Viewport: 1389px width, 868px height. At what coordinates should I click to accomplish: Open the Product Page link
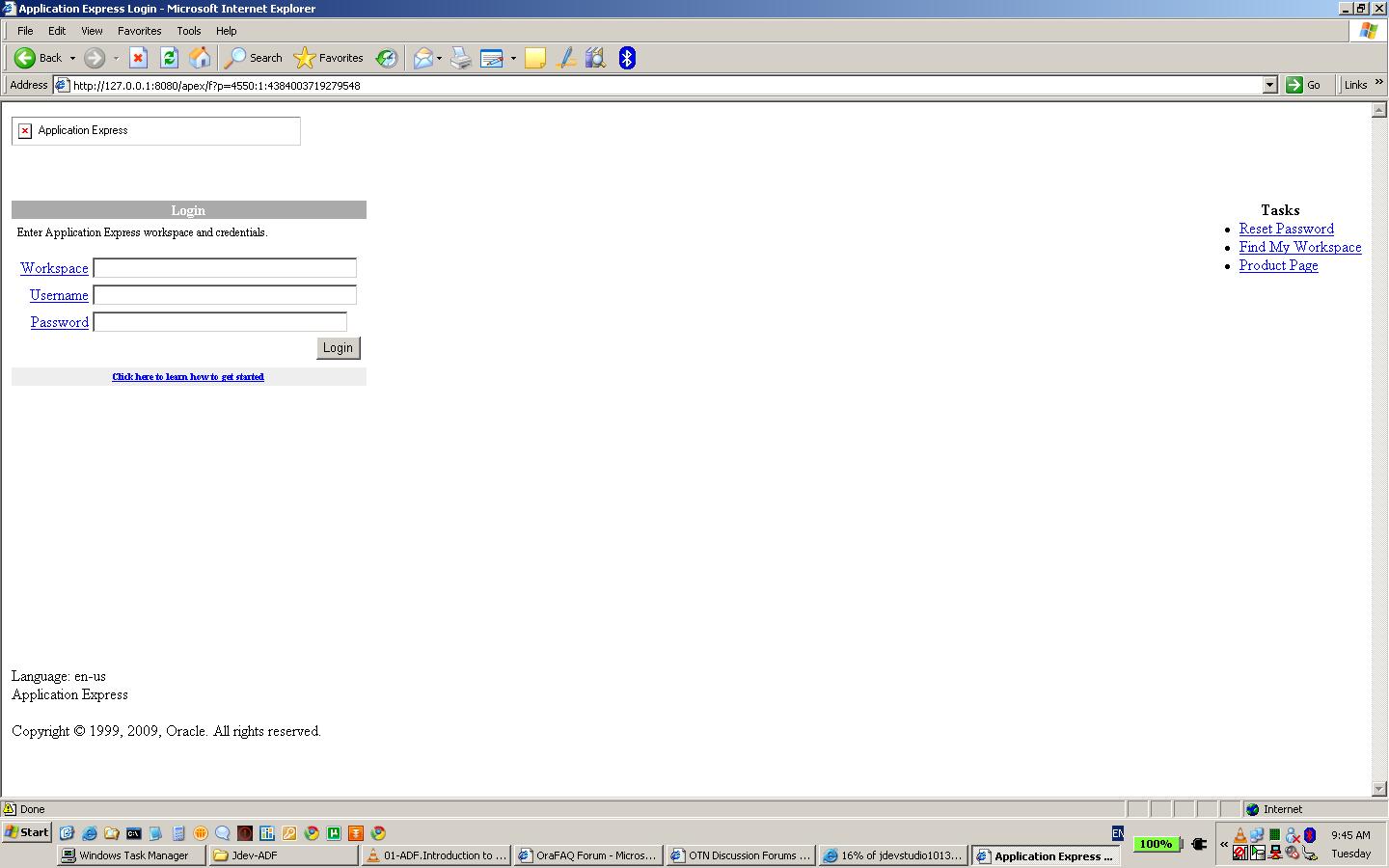(x=1278, y=265)
